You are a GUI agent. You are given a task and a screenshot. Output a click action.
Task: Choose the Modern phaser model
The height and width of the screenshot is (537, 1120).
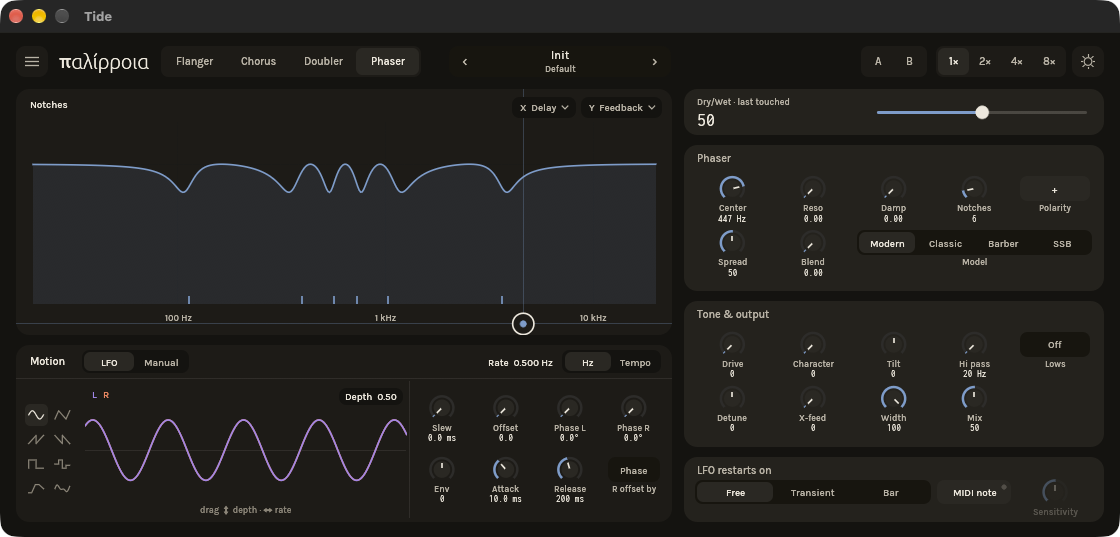pyautogui.click(x=887, y=244)
